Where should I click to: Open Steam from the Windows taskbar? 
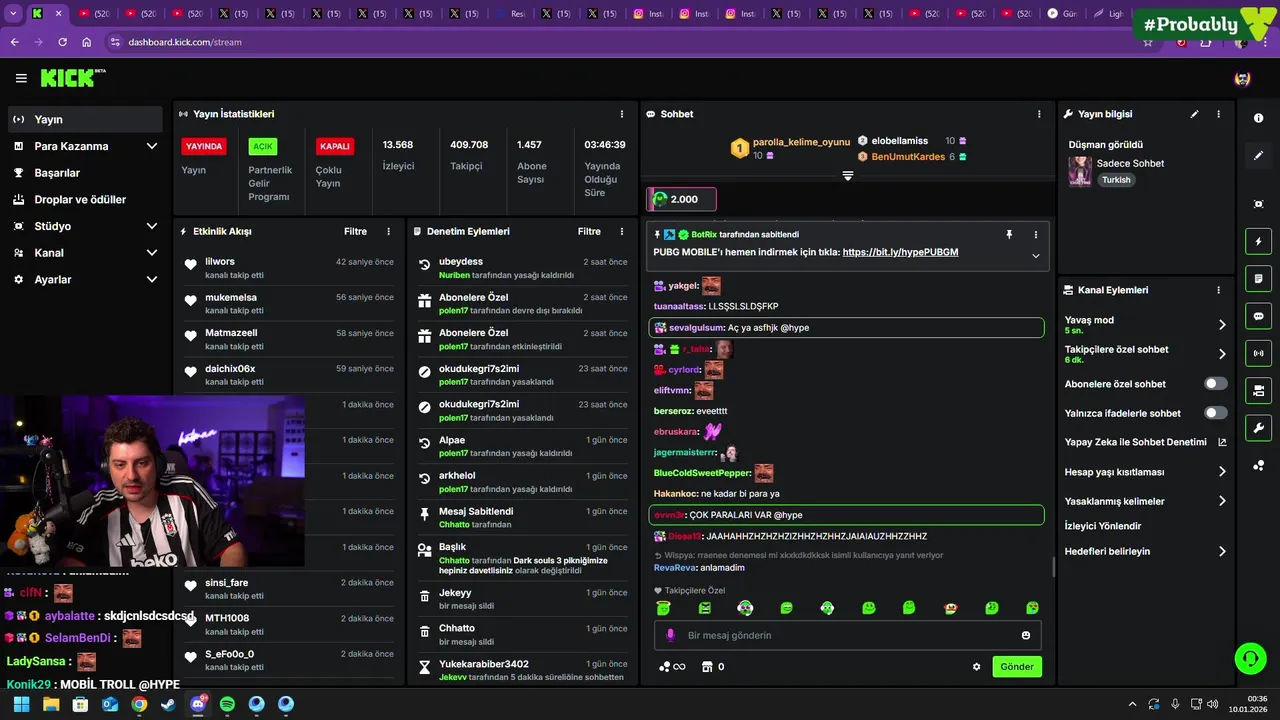click(168, 704)
